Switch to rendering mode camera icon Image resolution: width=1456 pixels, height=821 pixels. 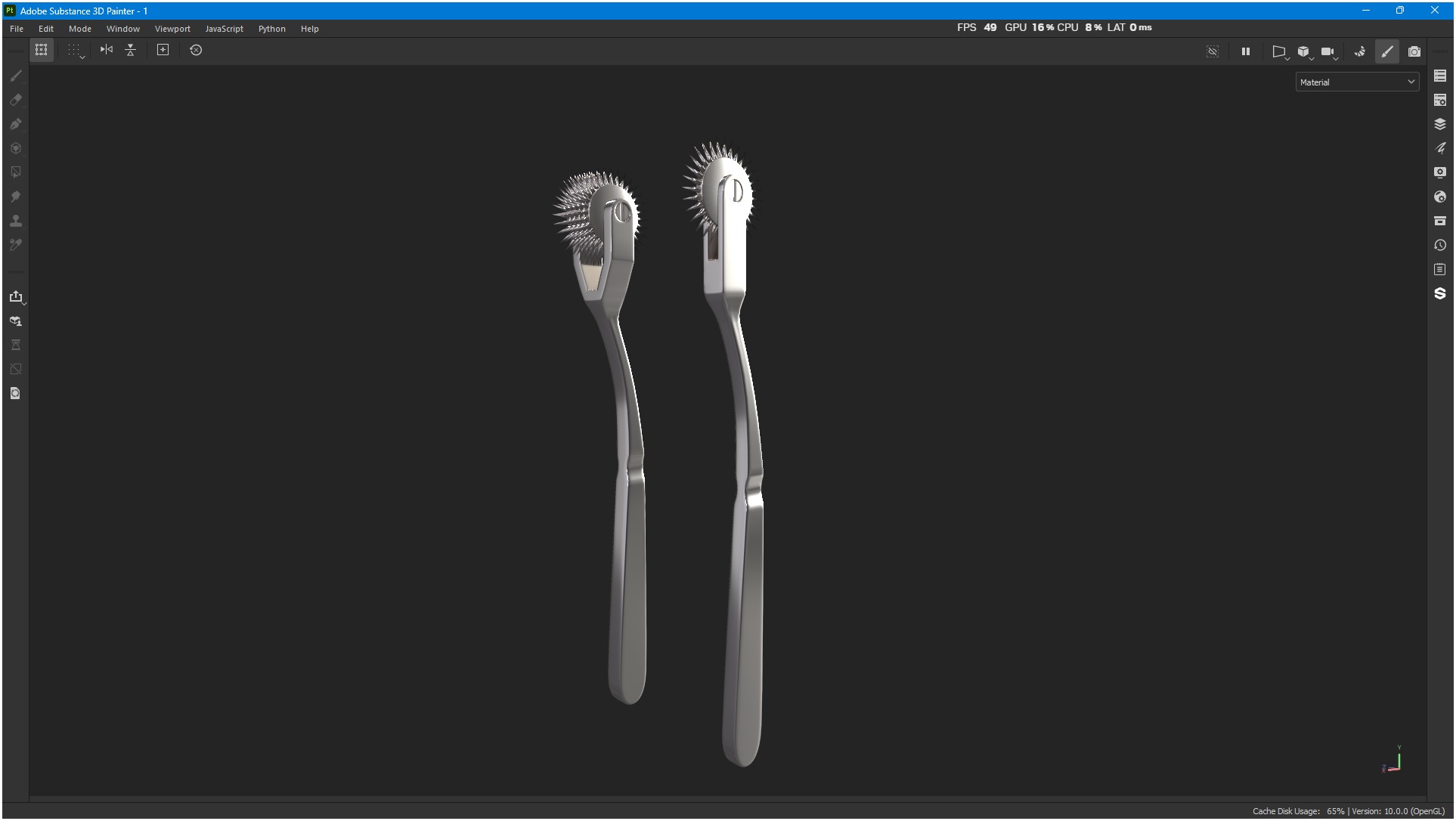coord(1414,51)
